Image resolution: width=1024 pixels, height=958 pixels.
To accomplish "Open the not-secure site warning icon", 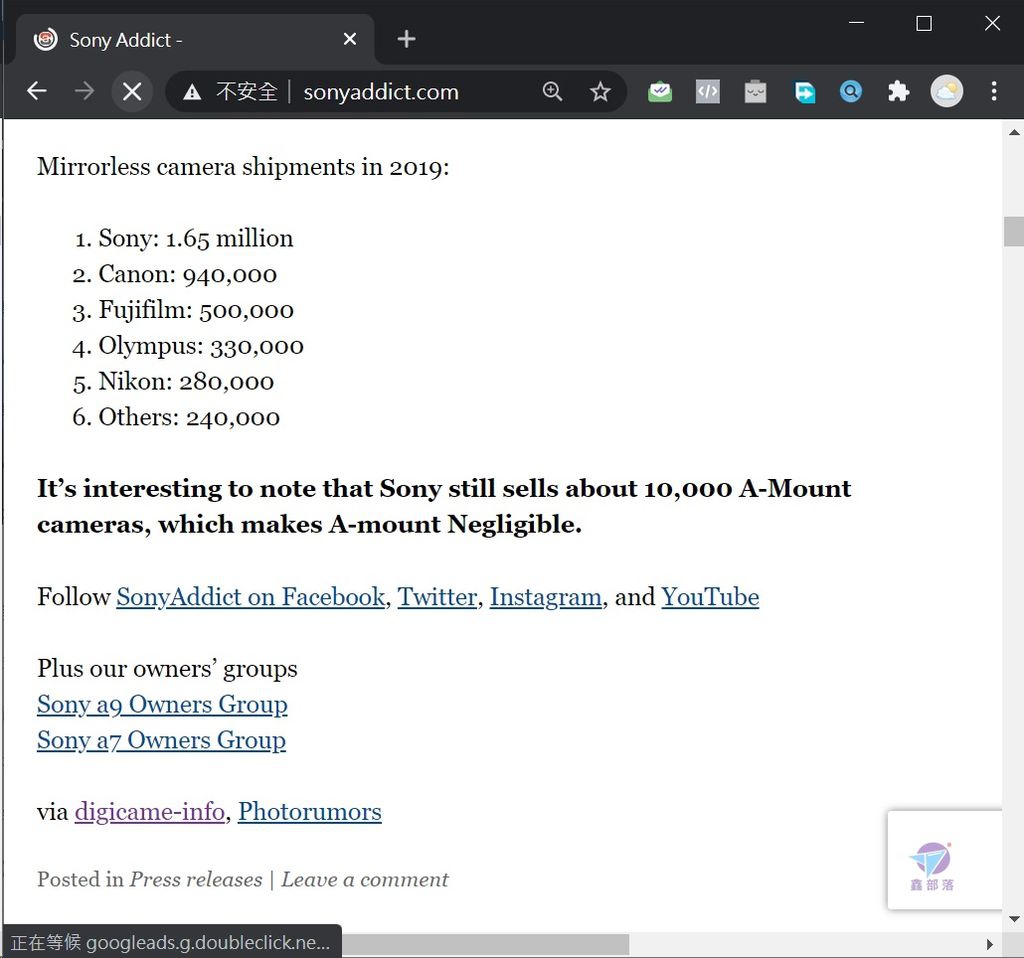I will pyautogui.click(x=192, y=92).
